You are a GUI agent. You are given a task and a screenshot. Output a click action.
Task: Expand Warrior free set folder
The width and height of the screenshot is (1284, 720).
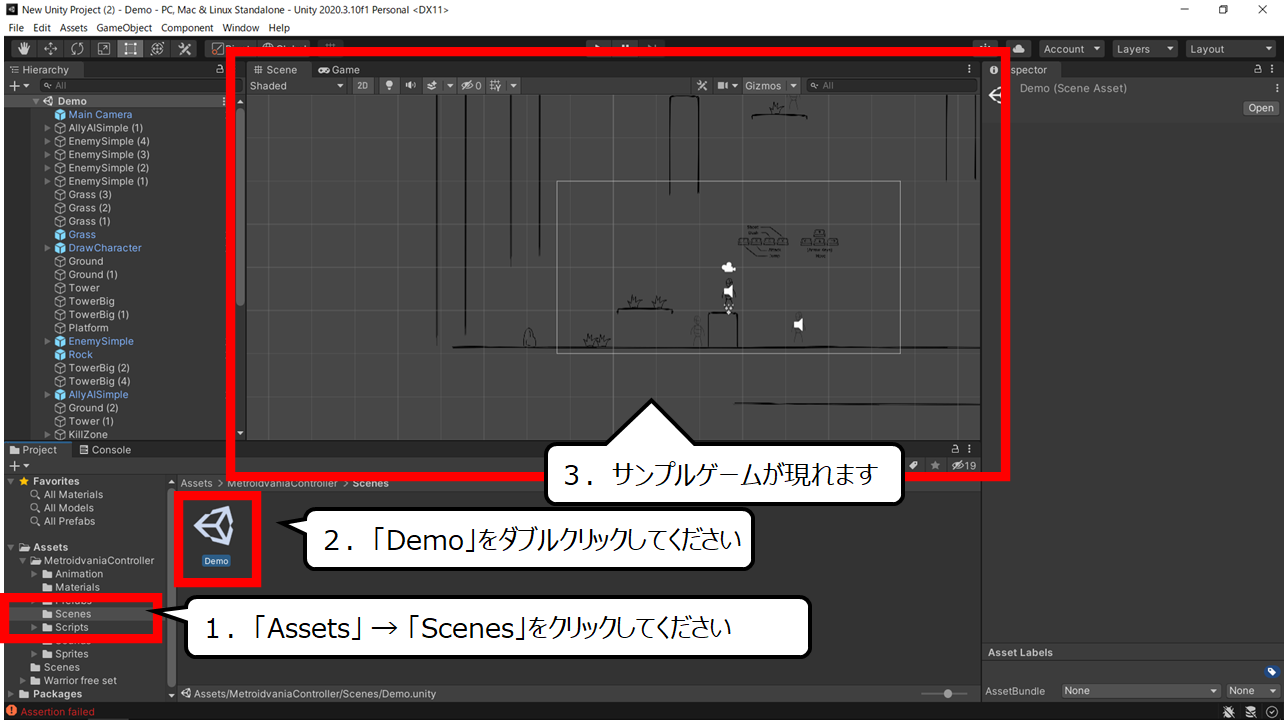tap(23, 681)
